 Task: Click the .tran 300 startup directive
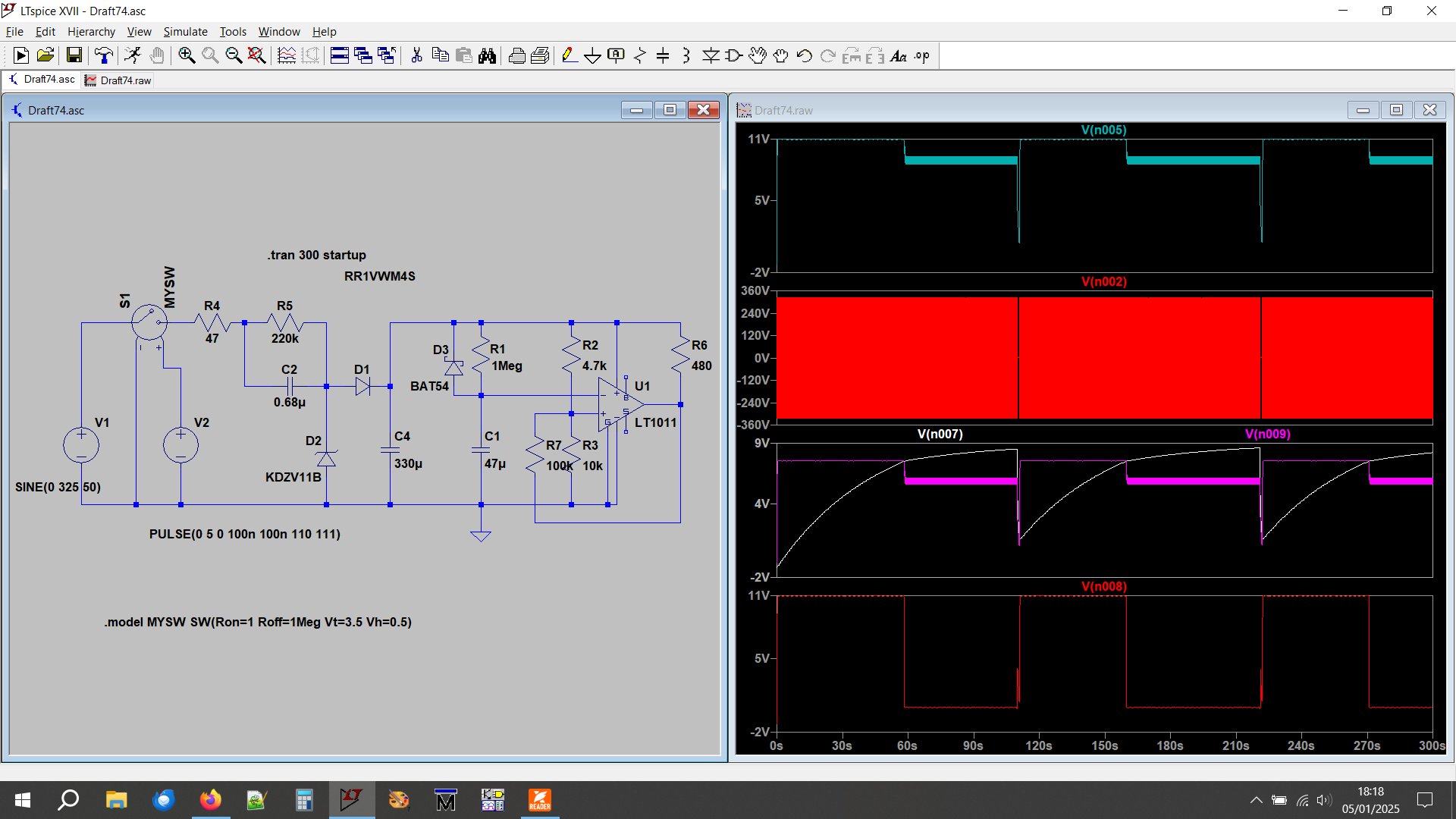316,256
